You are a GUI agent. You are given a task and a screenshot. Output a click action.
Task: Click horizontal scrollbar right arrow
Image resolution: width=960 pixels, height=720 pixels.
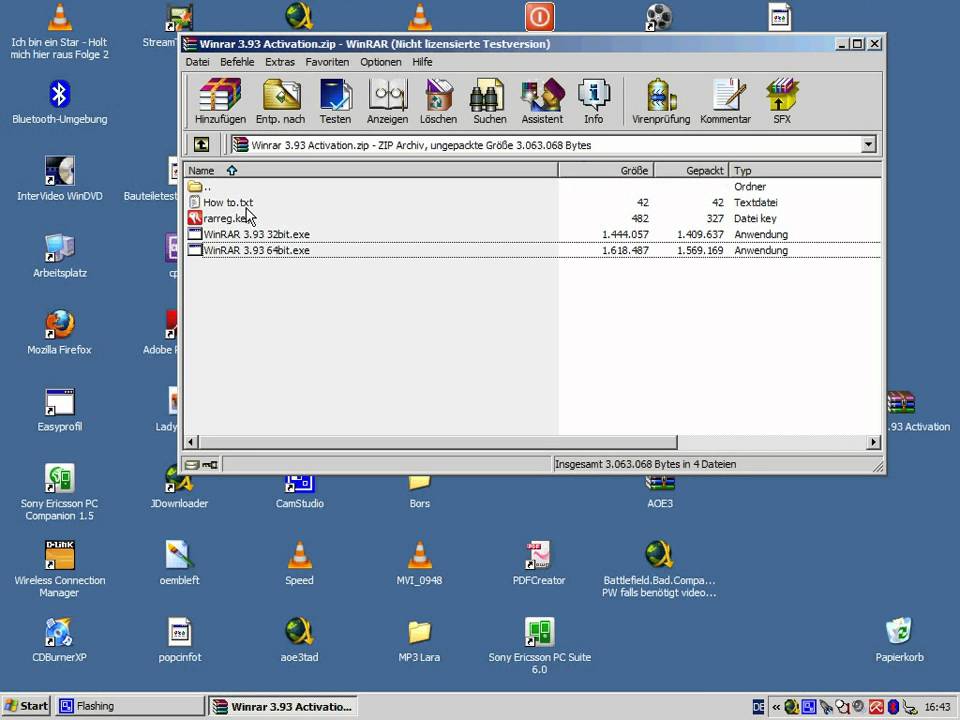point(874,442)
